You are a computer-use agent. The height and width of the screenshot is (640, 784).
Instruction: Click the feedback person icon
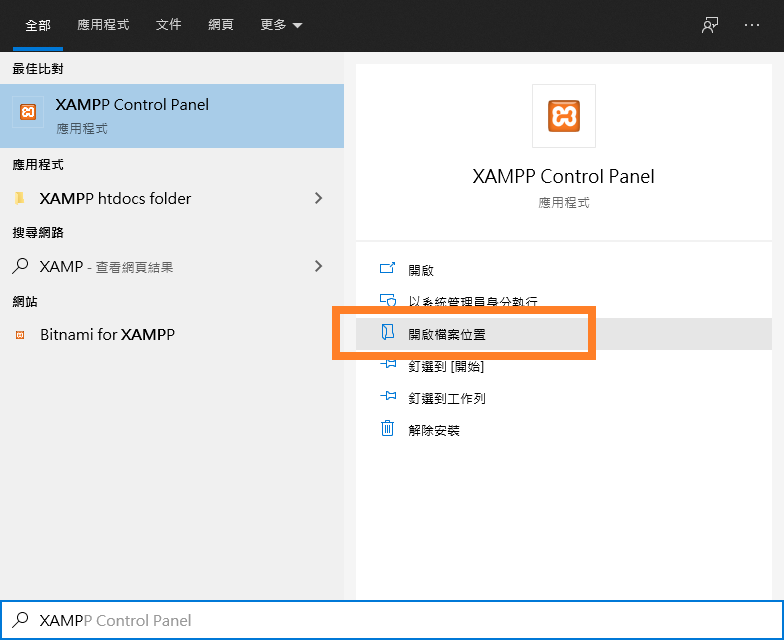click(710, 25)
